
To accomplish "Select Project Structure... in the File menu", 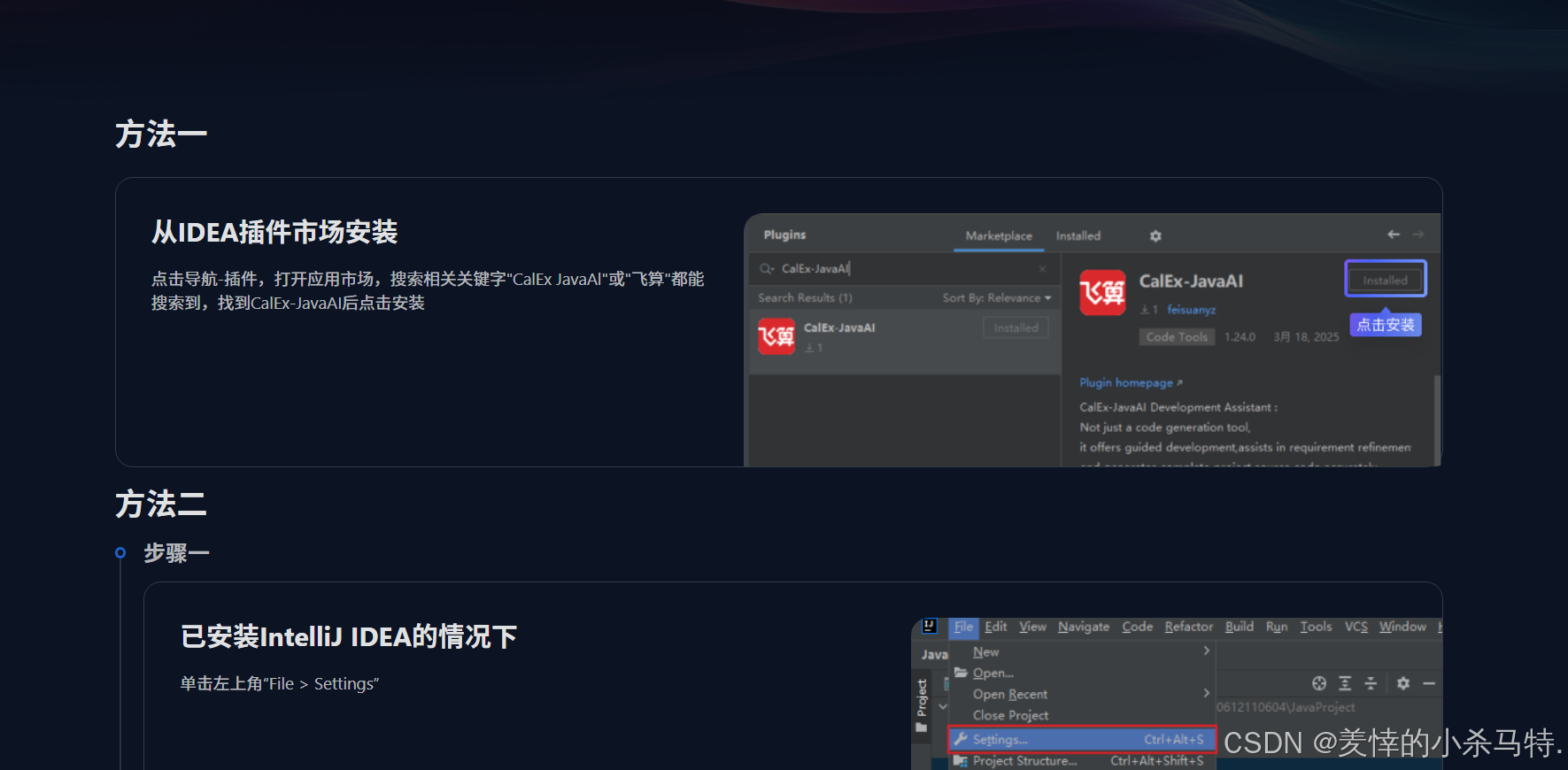I will tap(1082, 761).
